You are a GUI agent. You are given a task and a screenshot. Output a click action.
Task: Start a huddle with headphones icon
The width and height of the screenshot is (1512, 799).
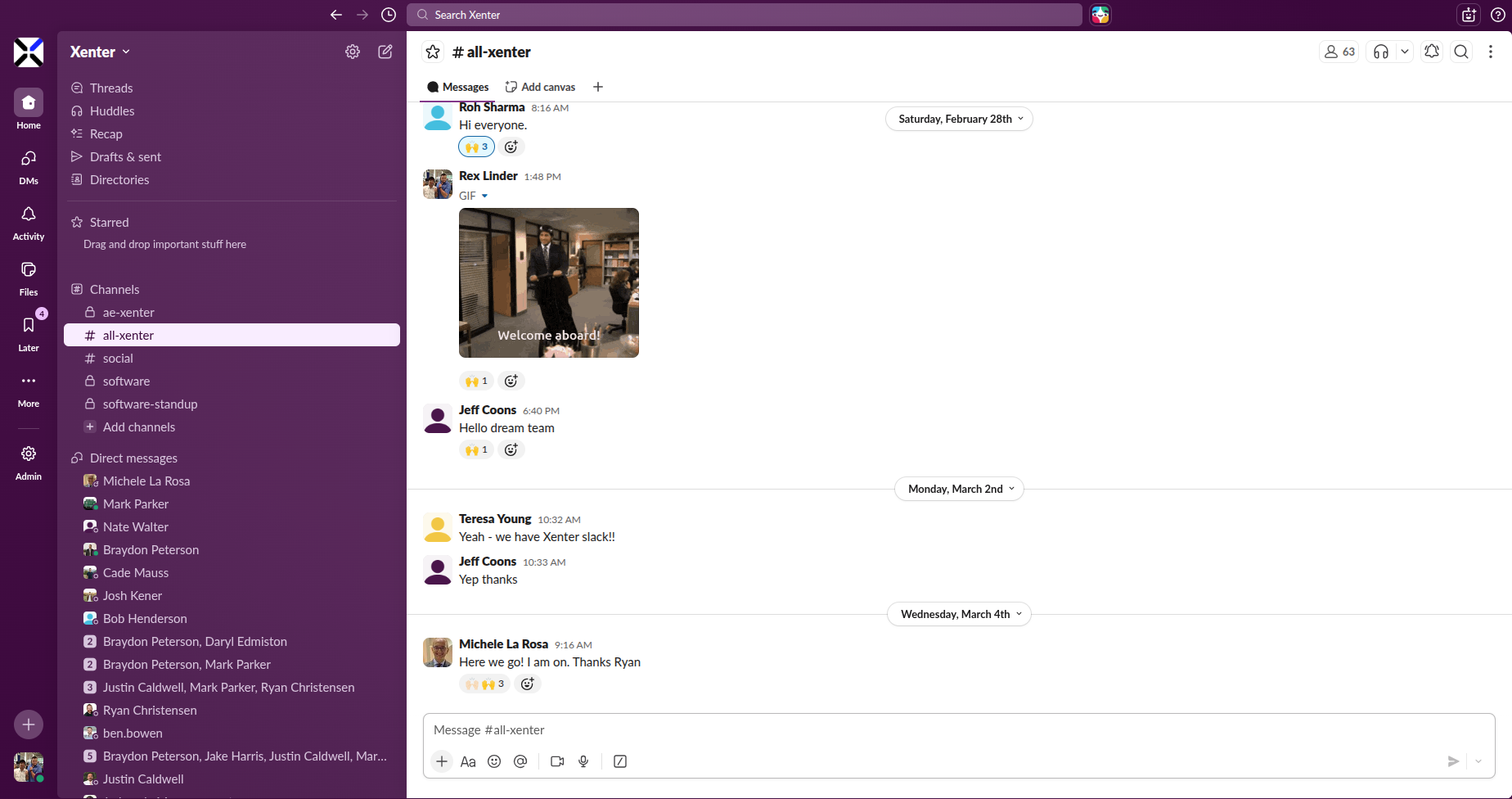pyautogui.click(x=1381, y=52)
